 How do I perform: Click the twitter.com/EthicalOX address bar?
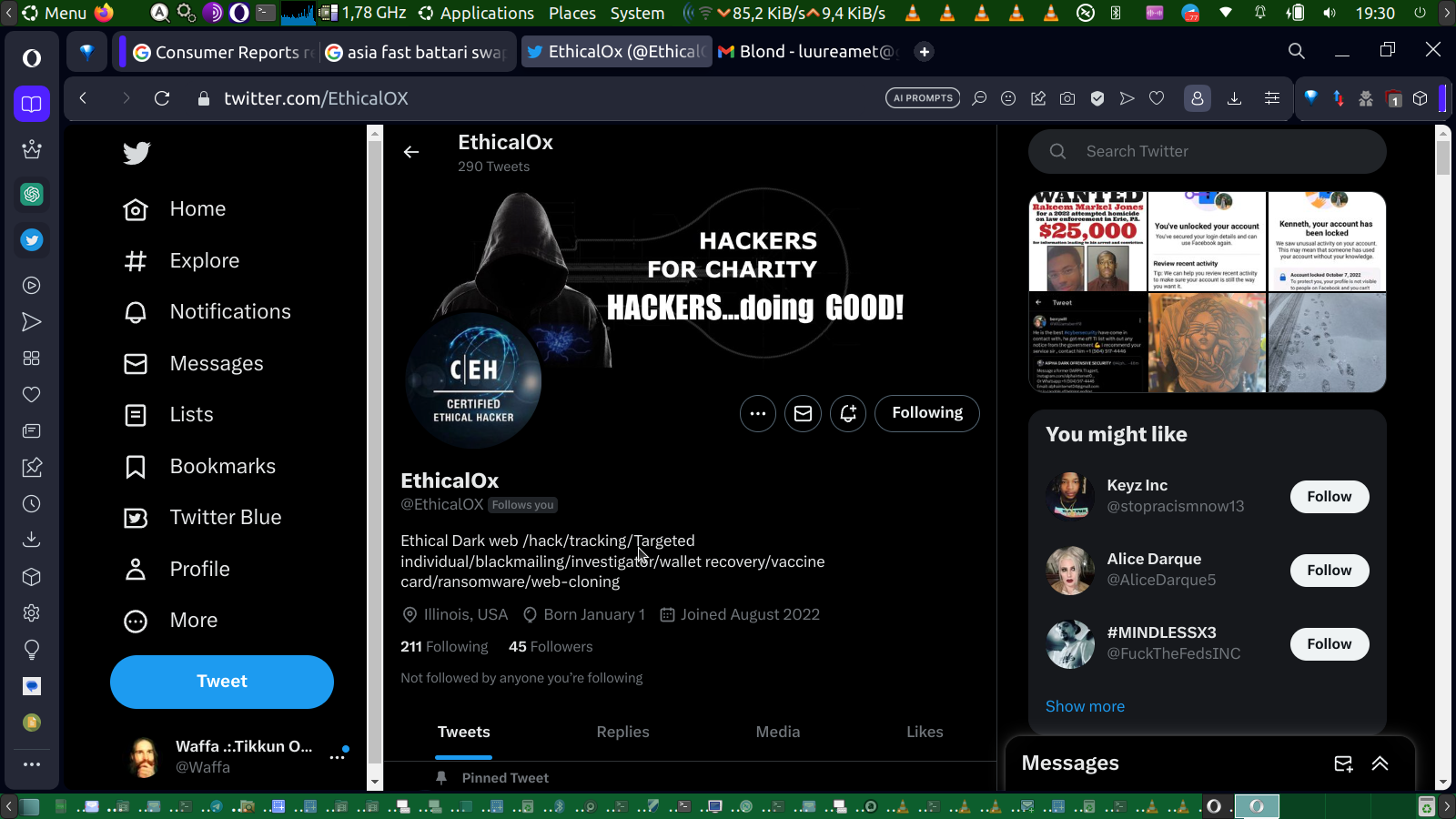[316, 98]
